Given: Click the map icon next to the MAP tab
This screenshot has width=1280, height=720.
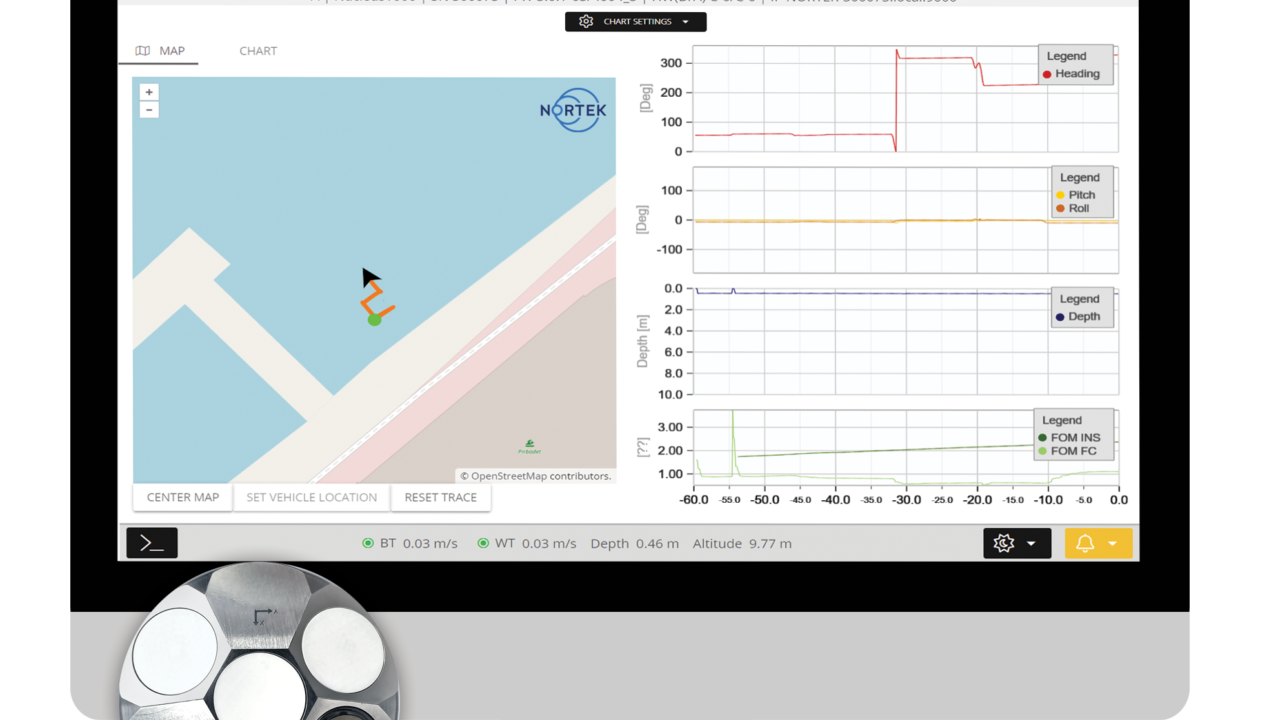Looking at the screenshot, I should click(x=141, y=50).
